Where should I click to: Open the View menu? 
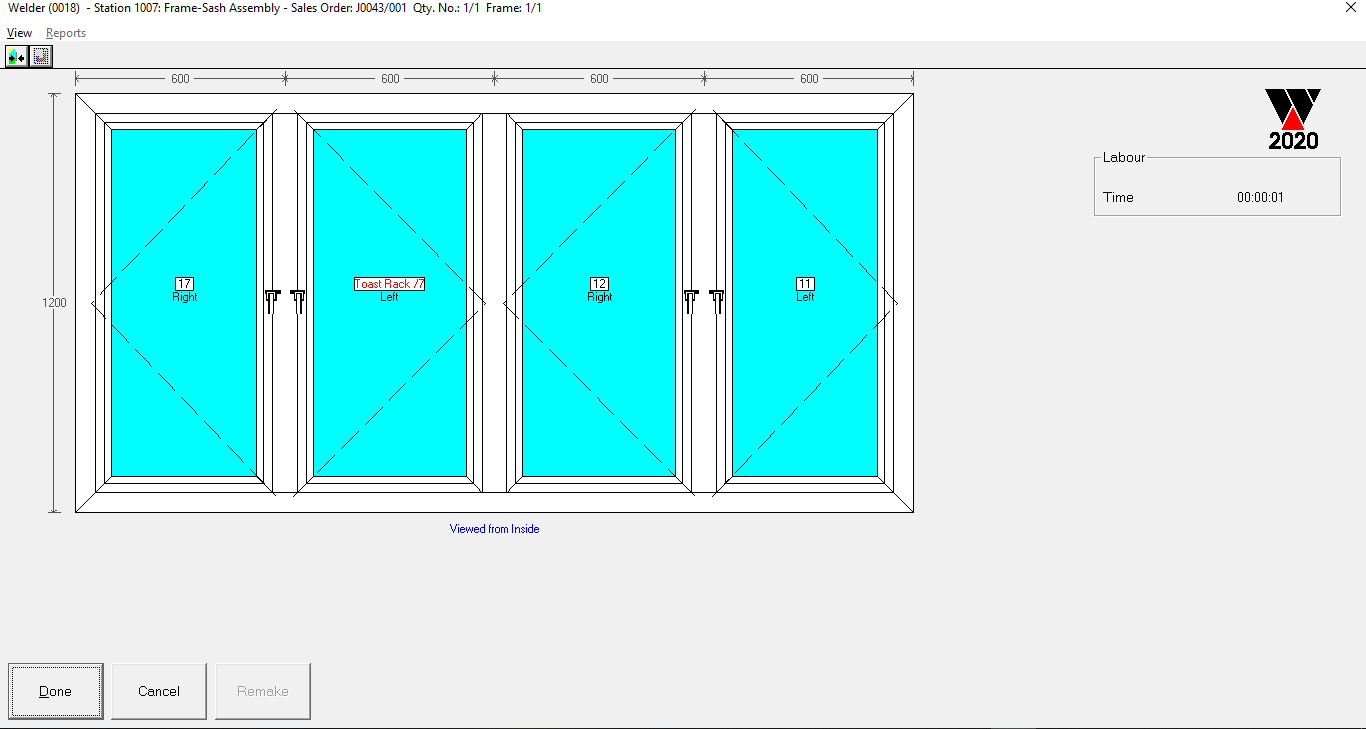pos(19,33)
